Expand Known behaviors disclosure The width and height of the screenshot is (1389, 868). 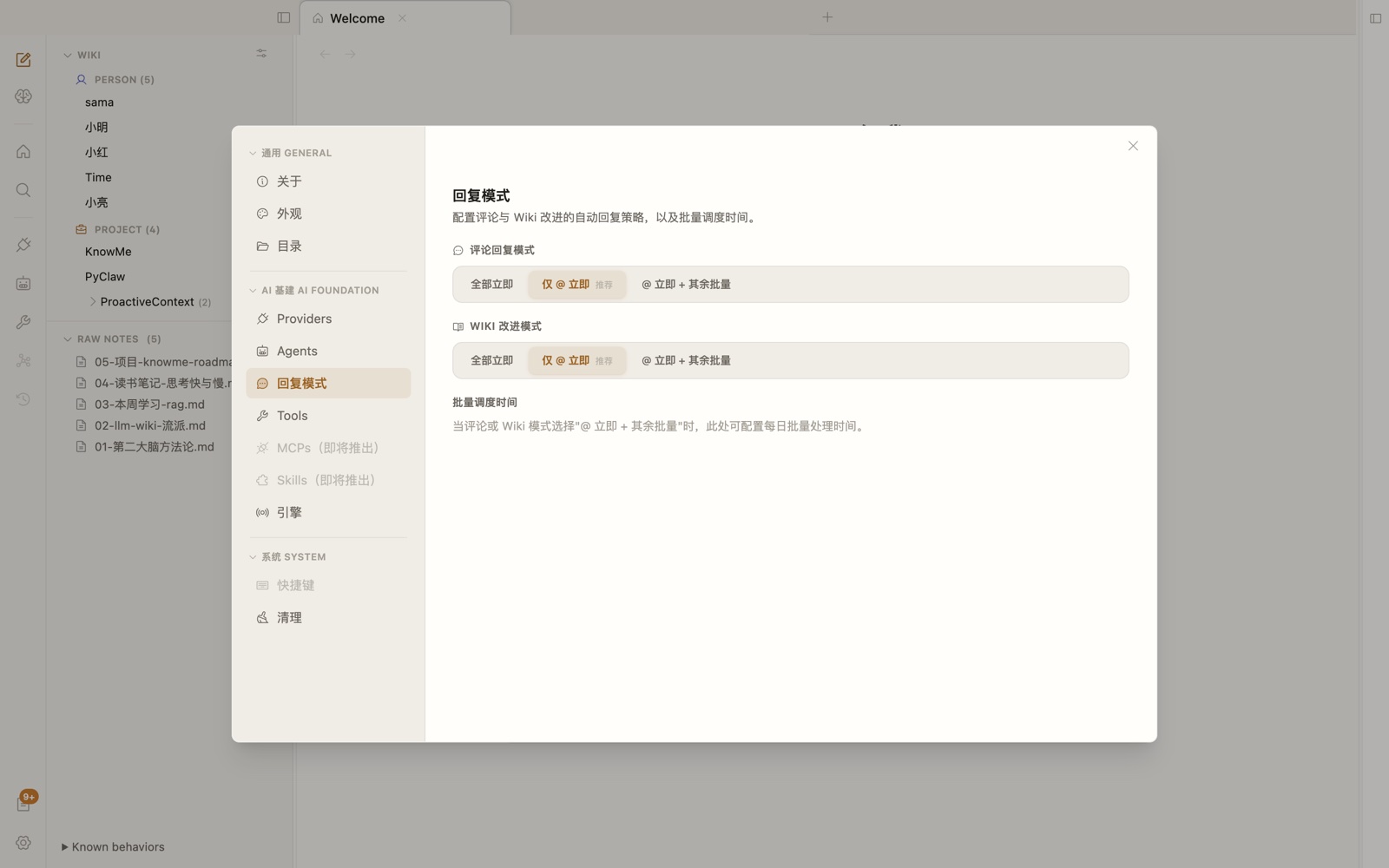coord(113,847)
